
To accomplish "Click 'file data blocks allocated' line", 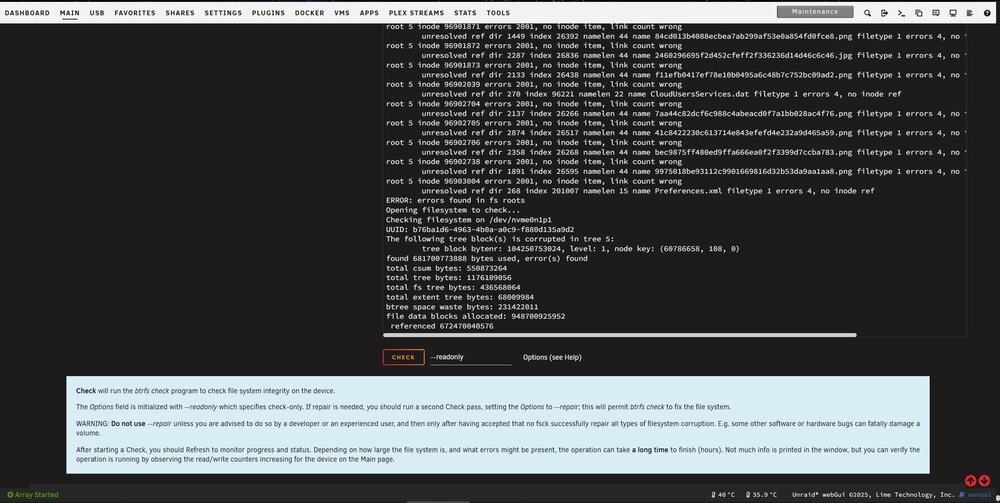I will click(x=475, y=316).
